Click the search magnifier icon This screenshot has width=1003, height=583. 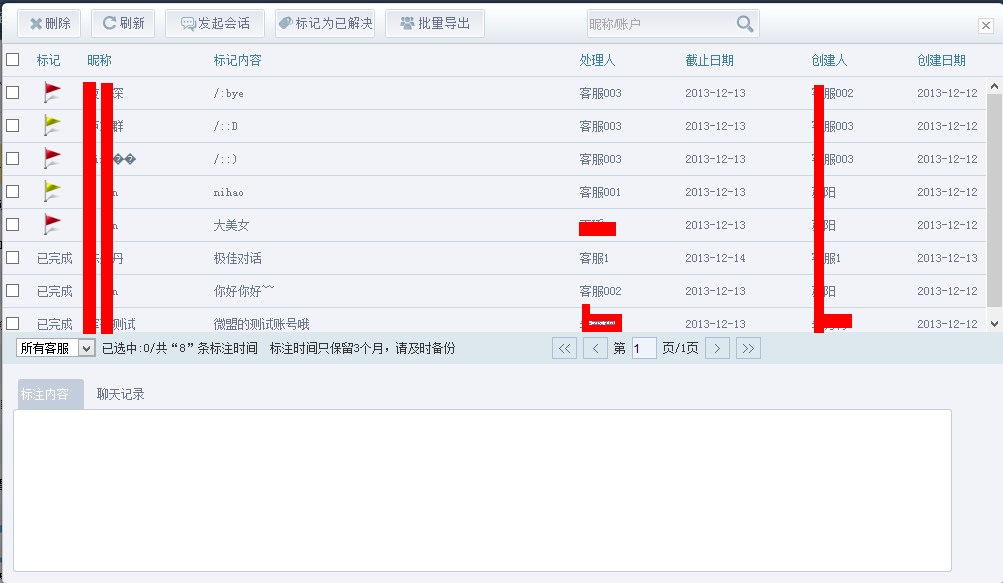[745, 24]
